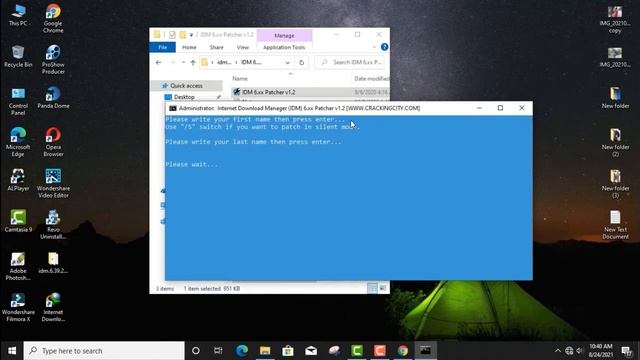Open the notification center icon
640x360 pixels.
pyautogui.click(x=627, y=351)
